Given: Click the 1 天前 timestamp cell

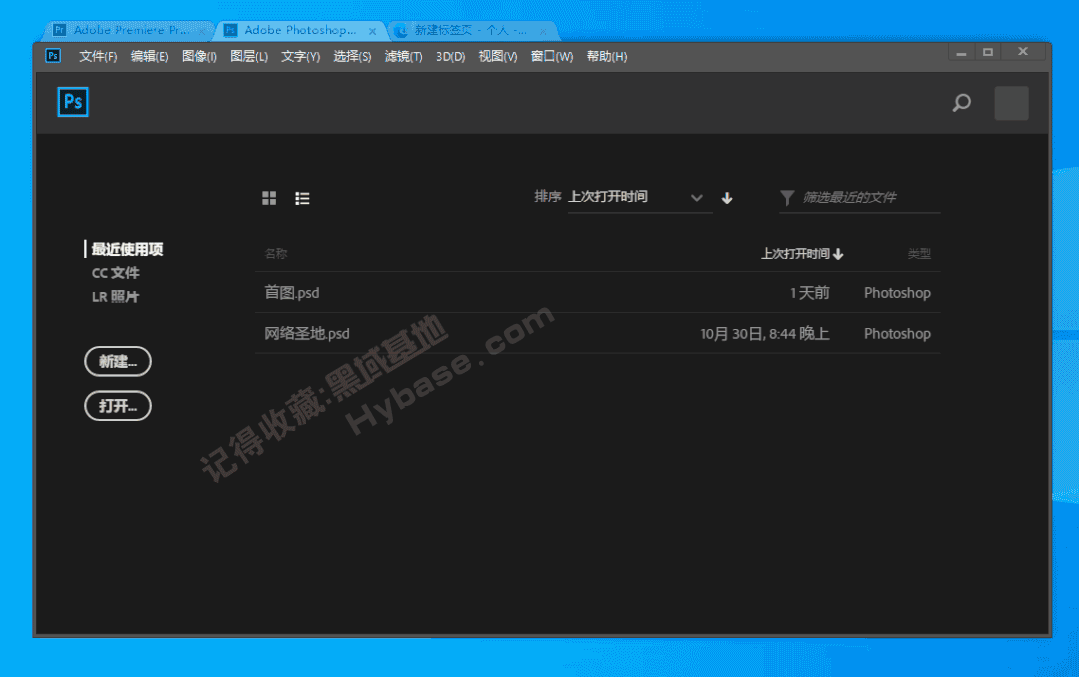Looking at the screenshot, I should click(x=809, y=293).
